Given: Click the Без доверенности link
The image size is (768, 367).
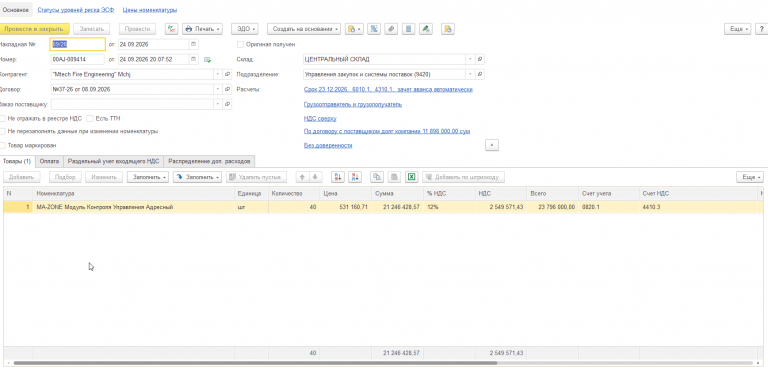Looking at the screenshot, I should tap(328, 146).
